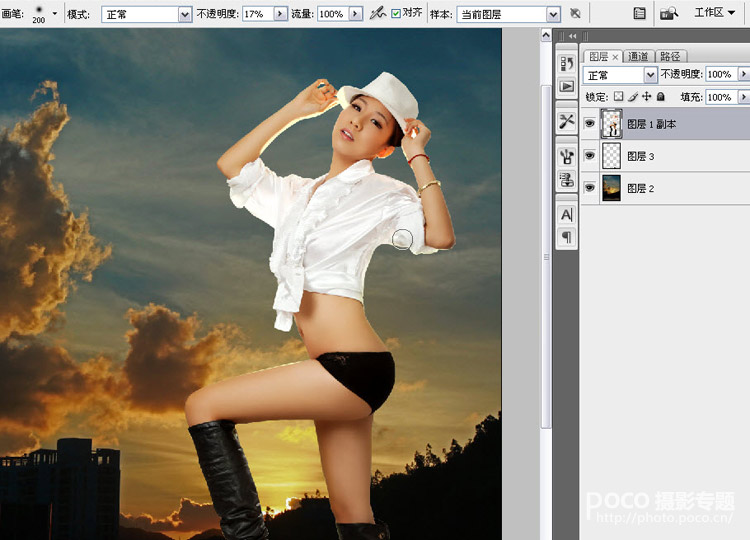This screenshot has width=750, height=540.
Task: Open the Clone Source panel icon
Action: (x=567, y=180)
